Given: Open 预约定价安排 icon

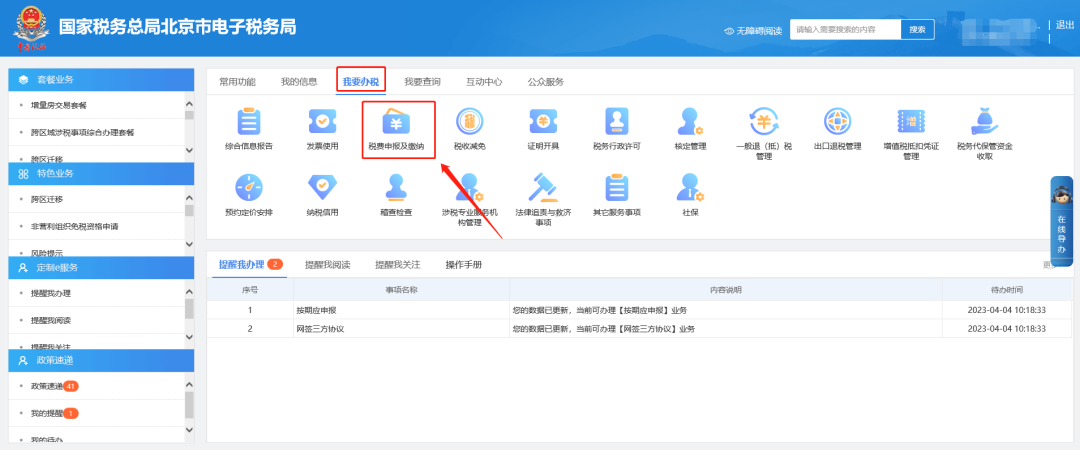Looking at the screenshot, I should coord(249,187).
